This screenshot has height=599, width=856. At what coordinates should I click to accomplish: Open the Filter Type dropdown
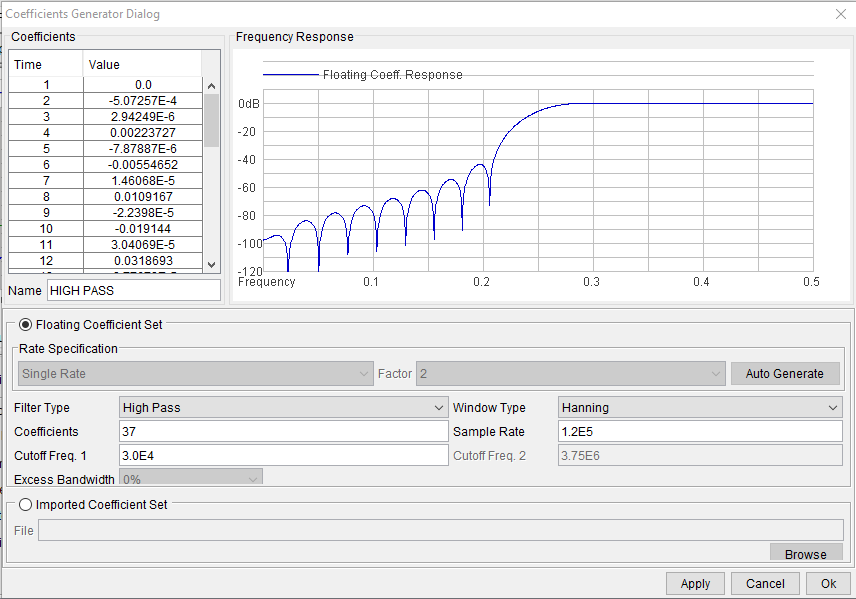point(283,408)
